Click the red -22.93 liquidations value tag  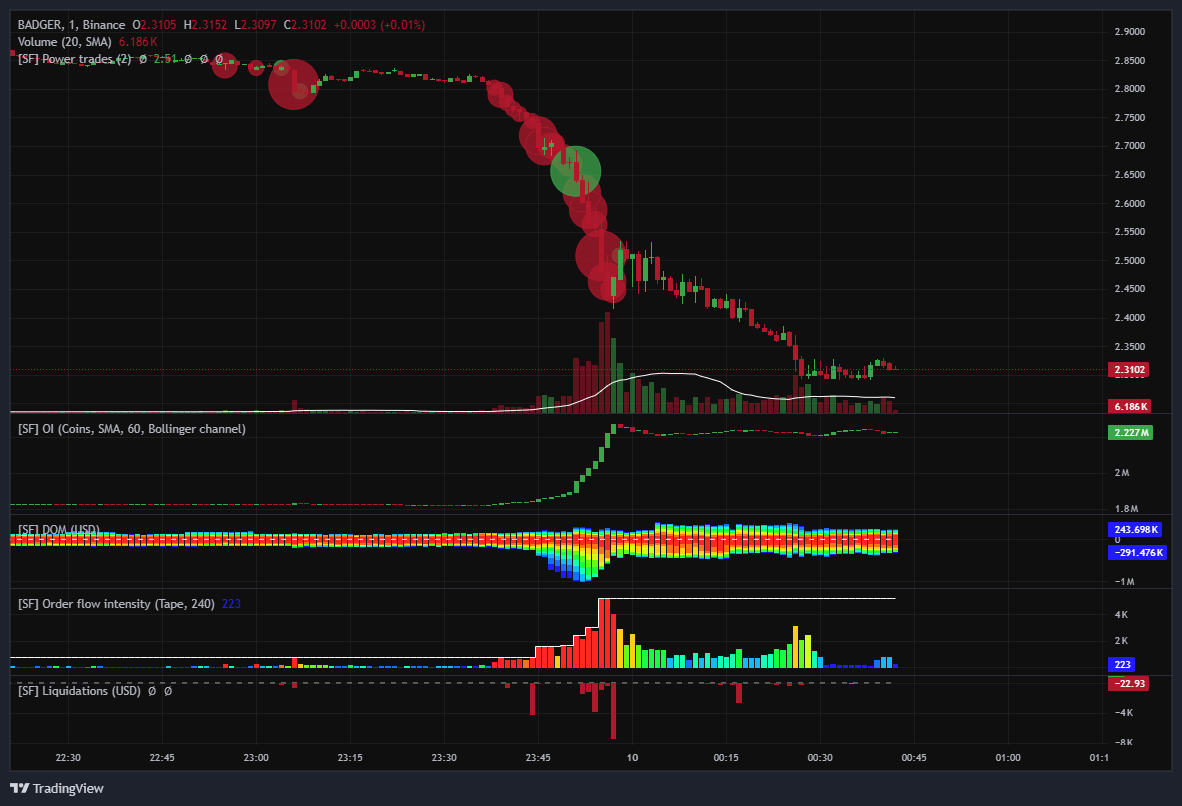coord(1128,684)
